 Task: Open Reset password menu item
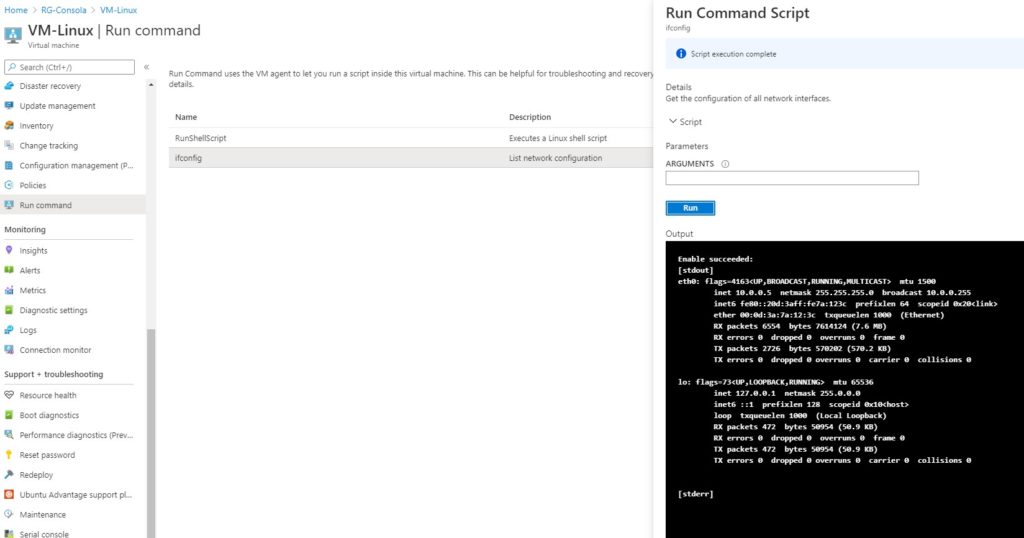[47, 455]
